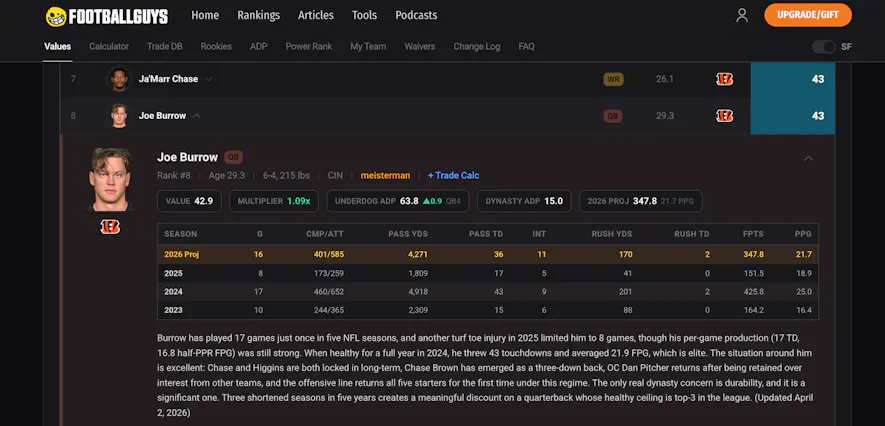Click the UNDERDOG ADP 63.8 pill
The height and width of the screenshot is (426, 885).
tap(398, 201)
